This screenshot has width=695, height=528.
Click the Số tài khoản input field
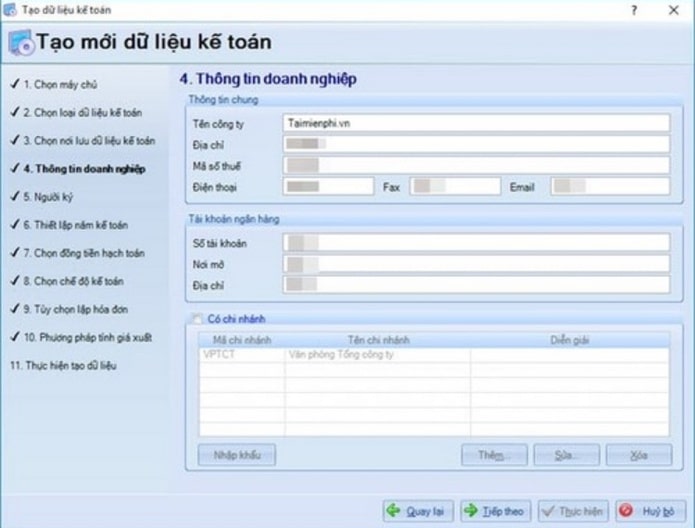[476, 242]
